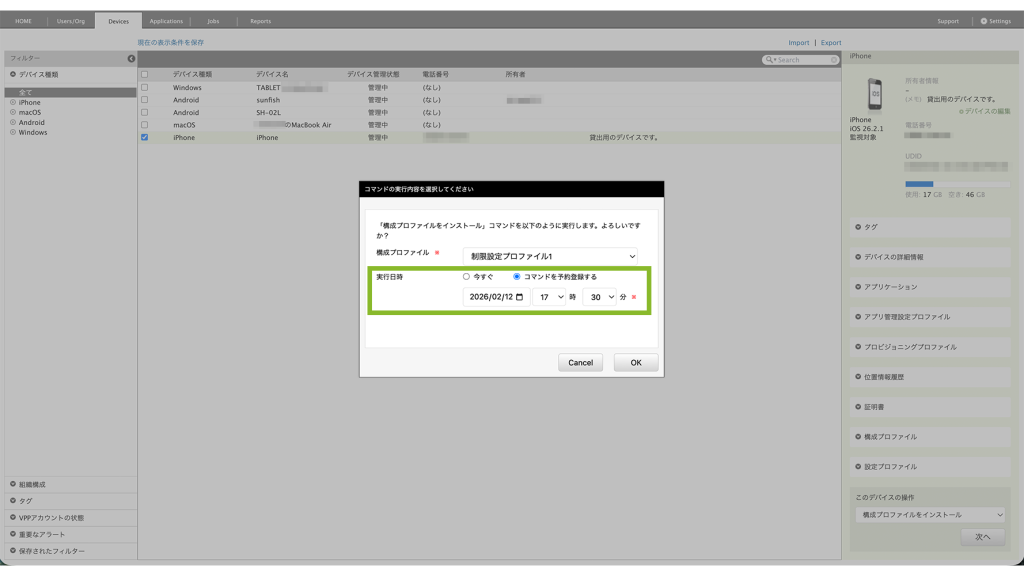Viewport: 1024px width, 576px height.
Task: Collapse the filter panel with the arrow icon
Action: click(x=131, y=59)
